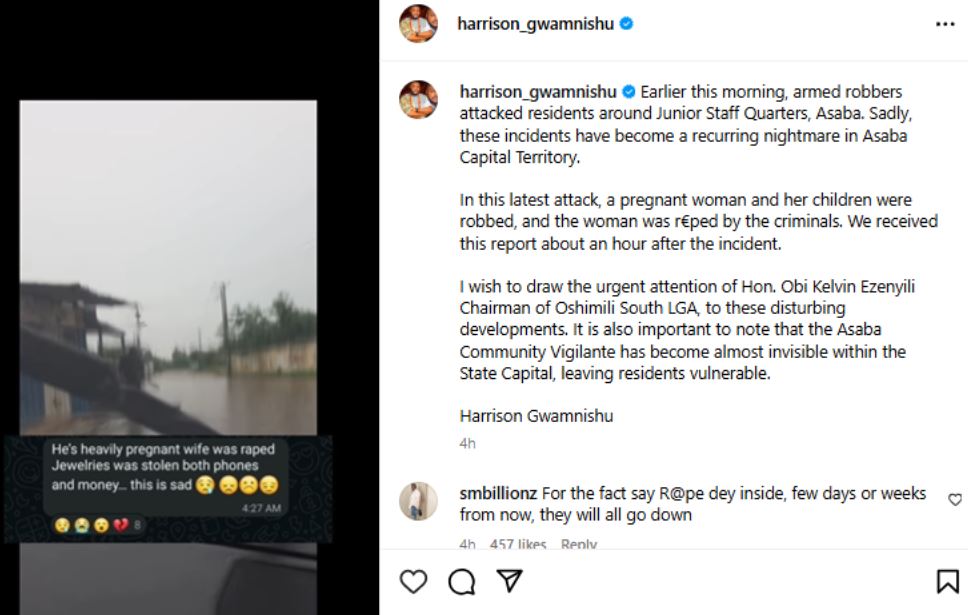
Task: Click harrison_gwamnishu username in the post header
Action: pos(535,24)
